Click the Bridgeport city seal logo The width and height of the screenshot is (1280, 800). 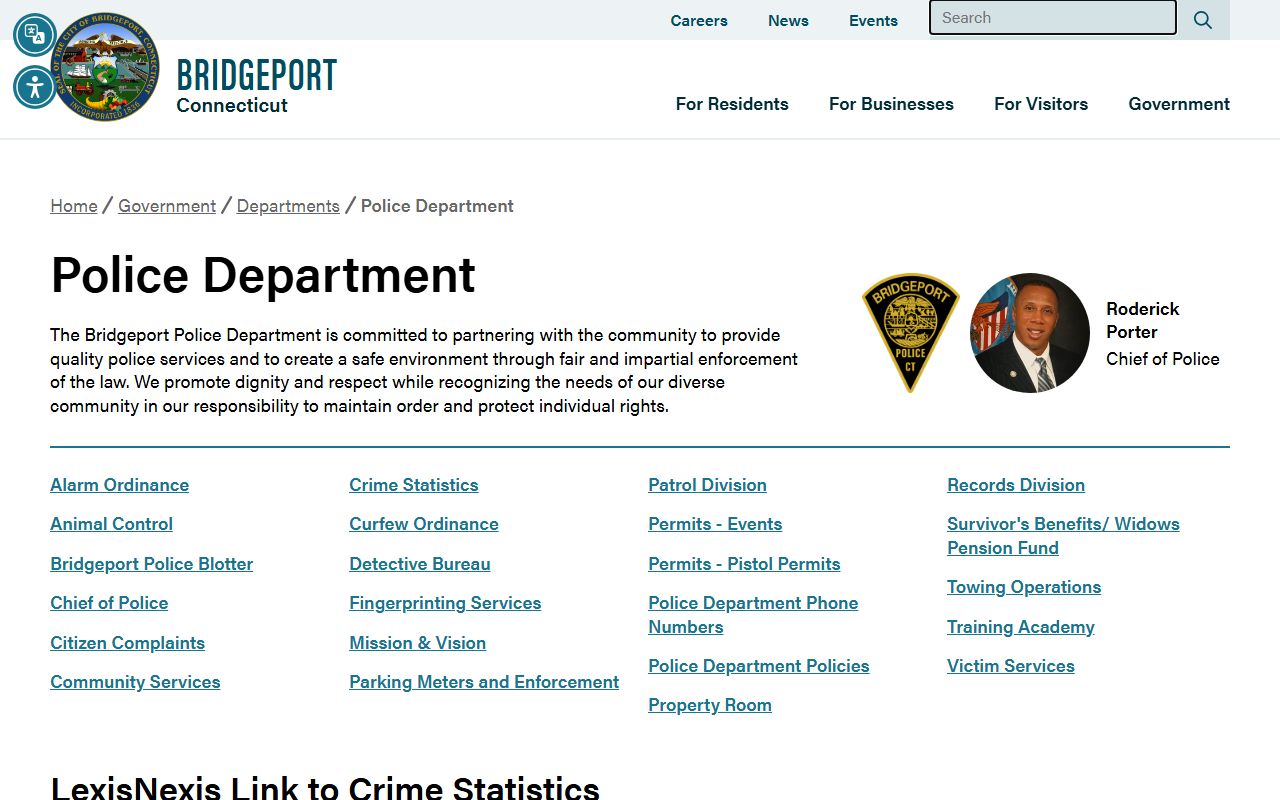[108, 68]
